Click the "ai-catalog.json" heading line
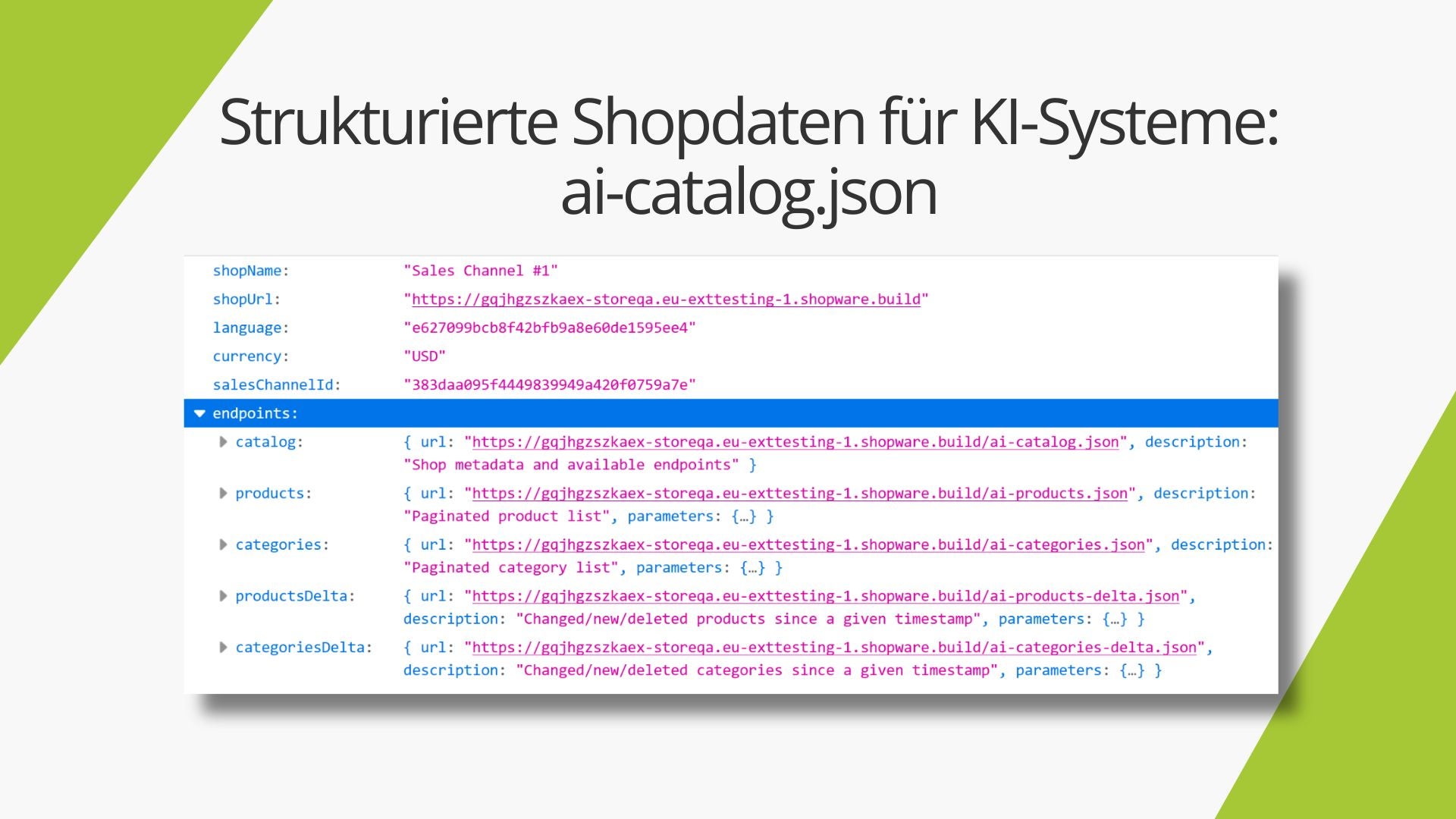 pyautogui.click(x=748, y=193)
